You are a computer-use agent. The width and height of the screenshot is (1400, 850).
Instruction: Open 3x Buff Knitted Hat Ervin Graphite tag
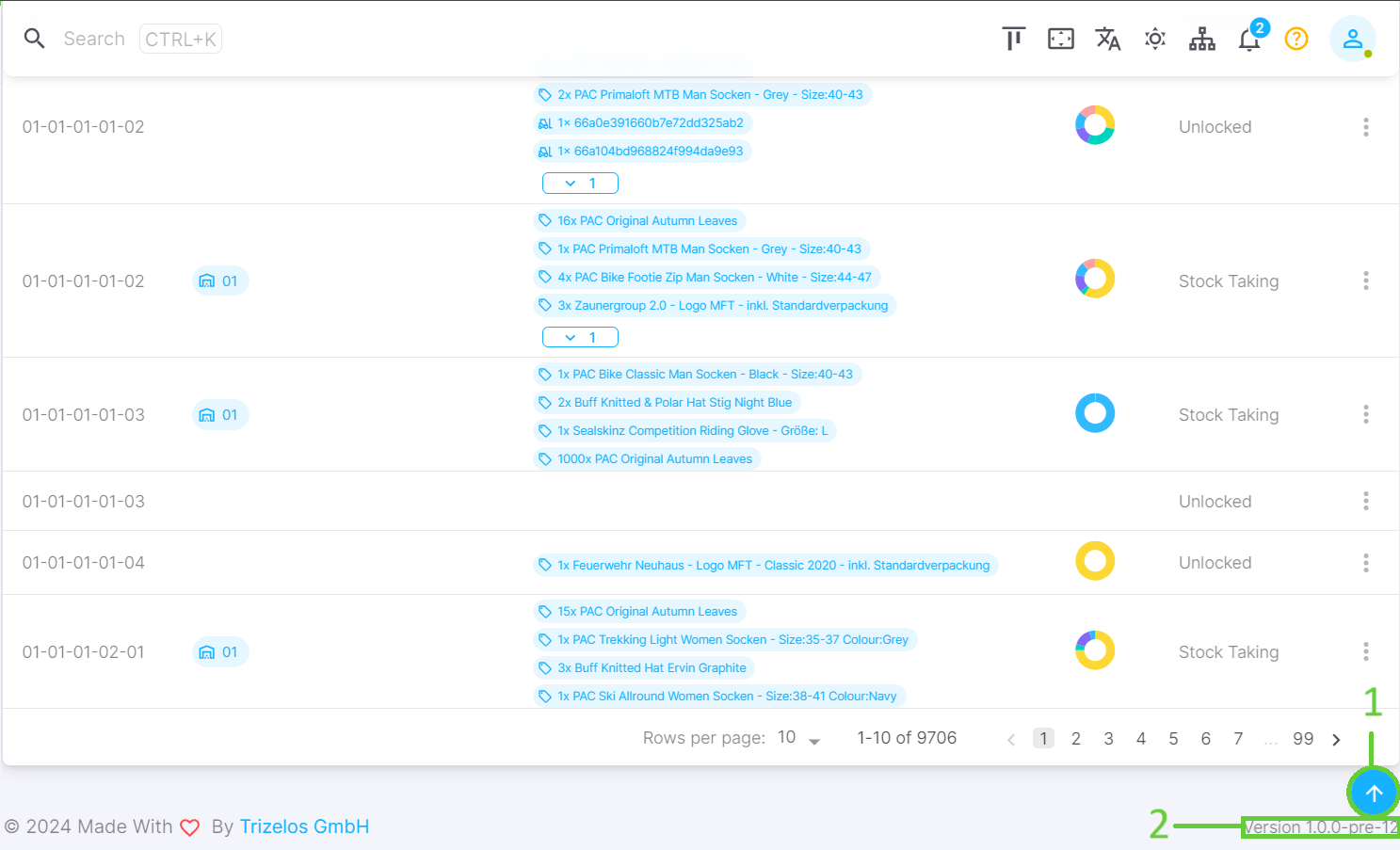coord(644,667)
